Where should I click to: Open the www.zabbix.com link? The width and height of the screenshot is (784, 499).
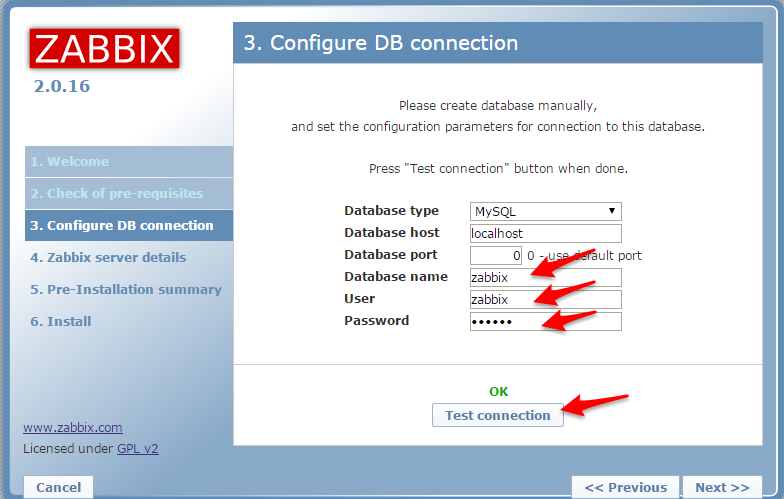(73, 428)
